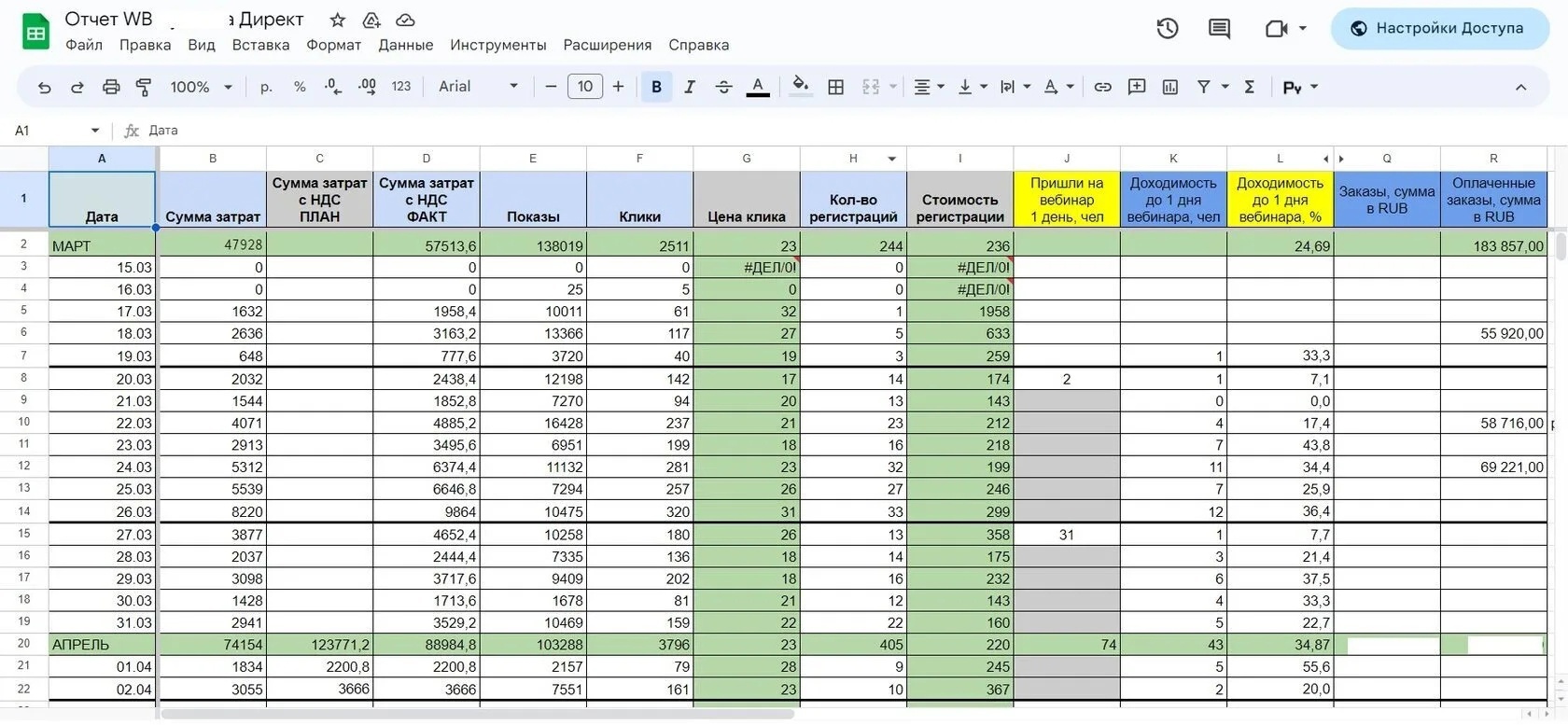Open the Данные menu
The height and width of the screenshot is (725, 1568).
tap(405, 45)
